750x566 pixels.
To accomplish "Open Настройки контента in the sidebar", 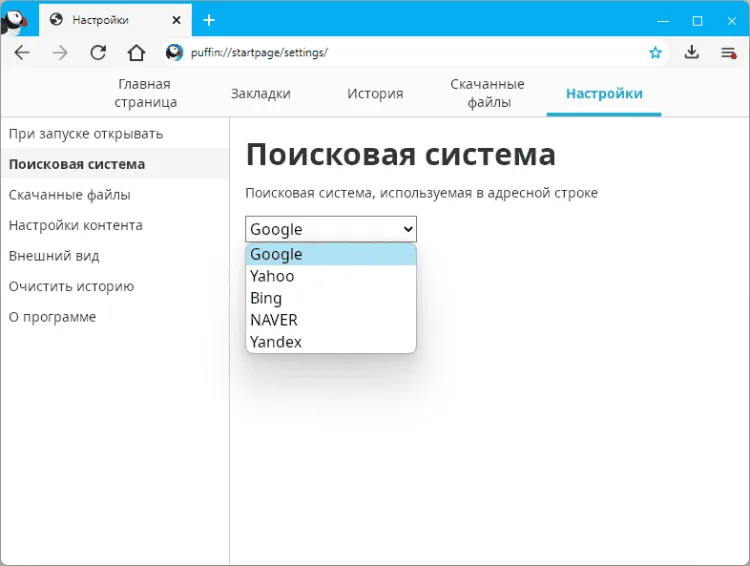I will (x=115, y=225).
